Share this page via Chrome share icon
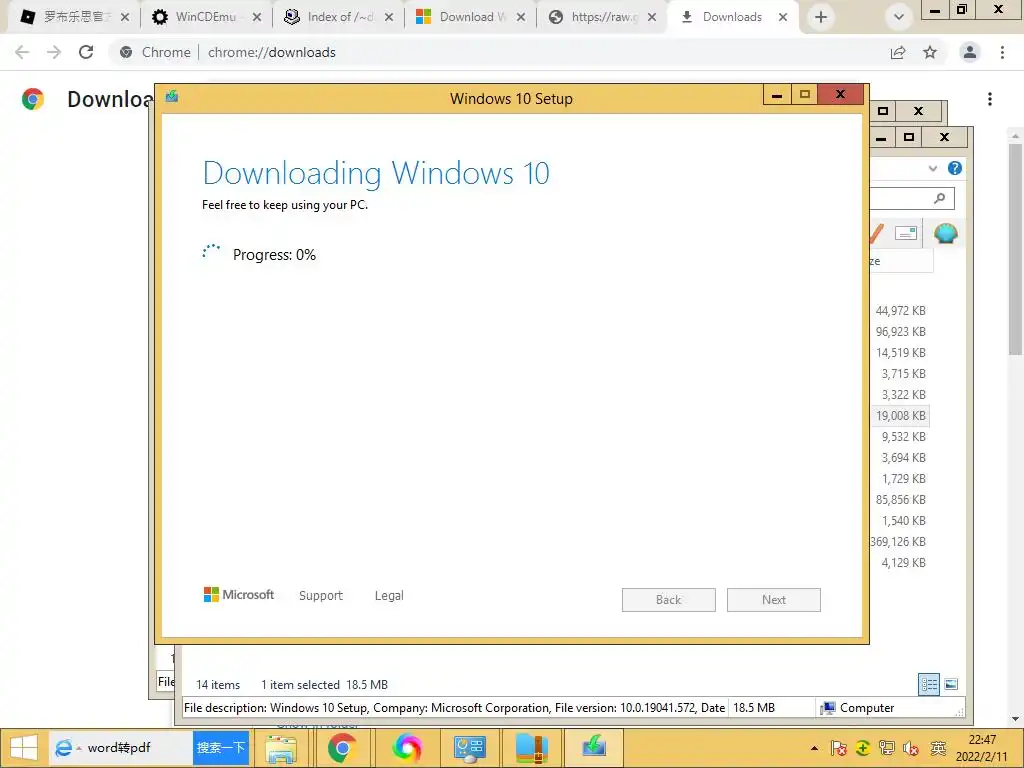 898,52
